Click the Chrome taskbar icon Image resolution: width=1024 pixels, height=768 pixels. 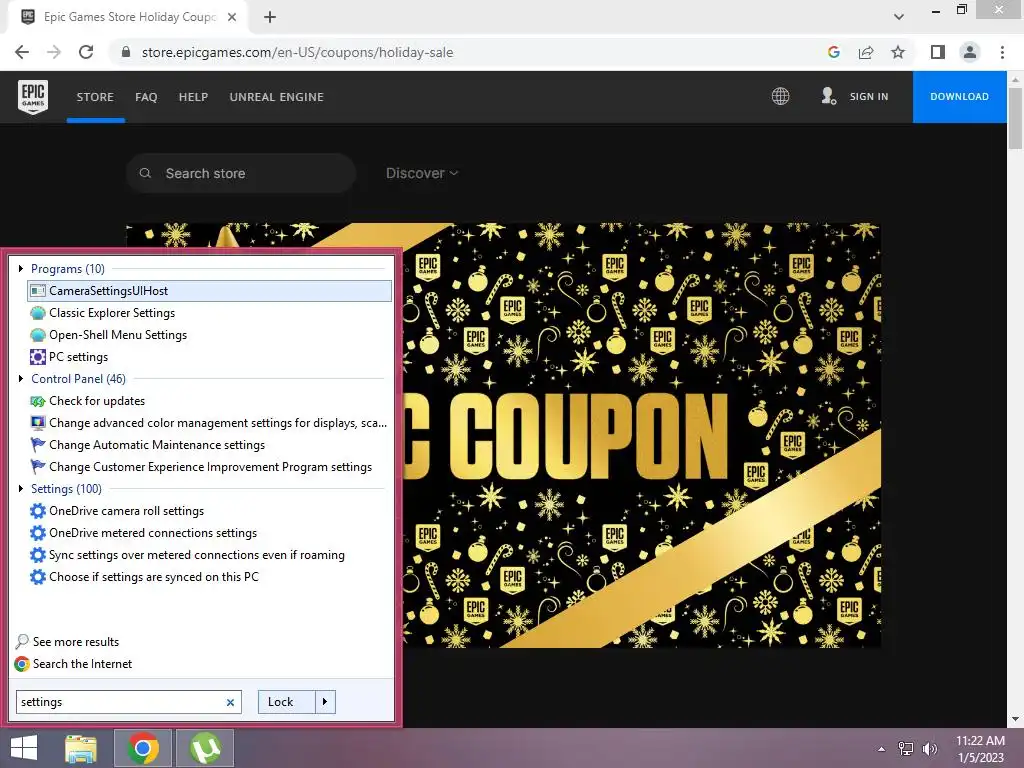pyautogui.click(x=143, y=748)
